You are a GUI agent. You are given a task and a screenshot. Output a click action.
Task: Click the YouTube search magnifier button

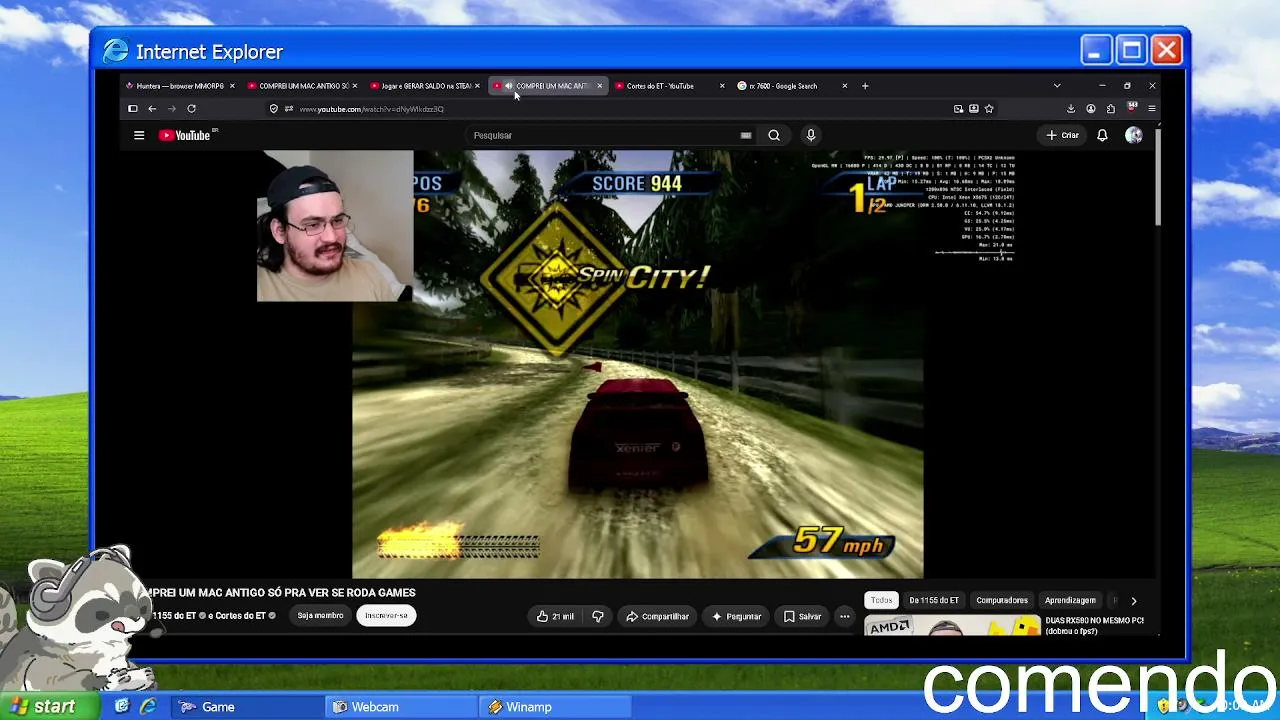[x=774, y=135]
